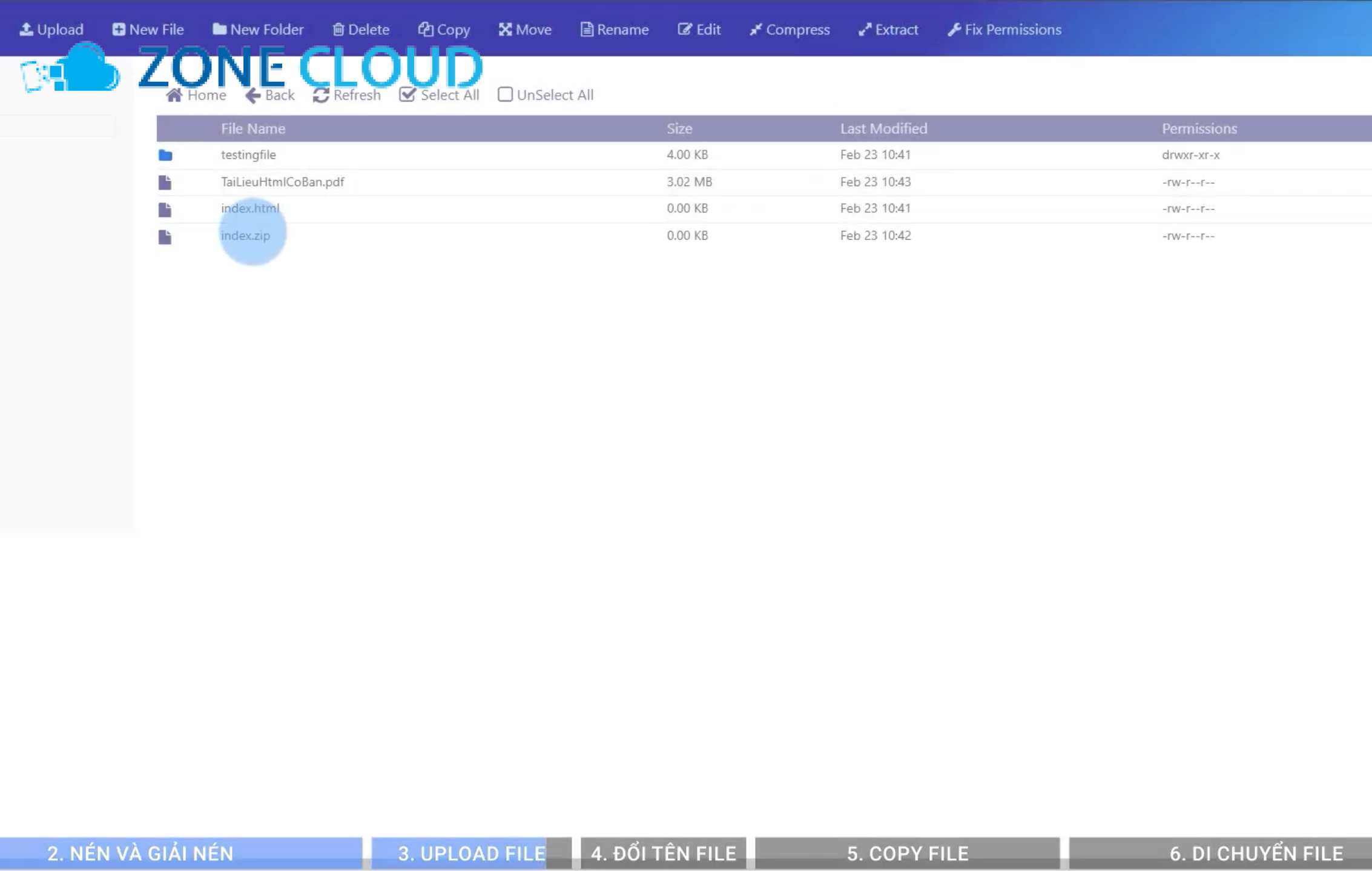The image size is (1372, 871).
Task: Open the Edit toolbar action
Action: [x=699, y=29]
